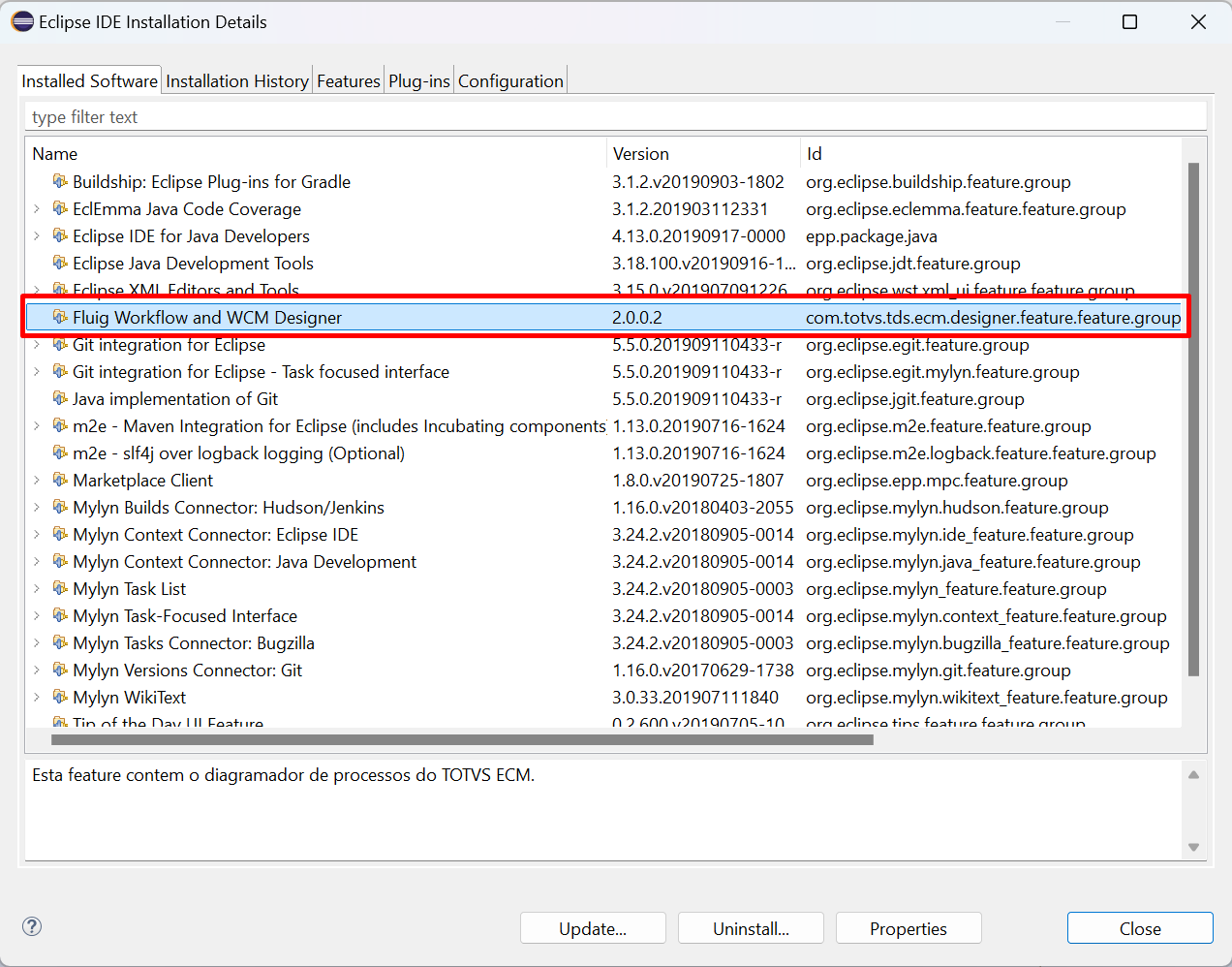1232x967 pixels.
Task: Click the Marketplace Client feature icon
Action: [x=60, y=480]
